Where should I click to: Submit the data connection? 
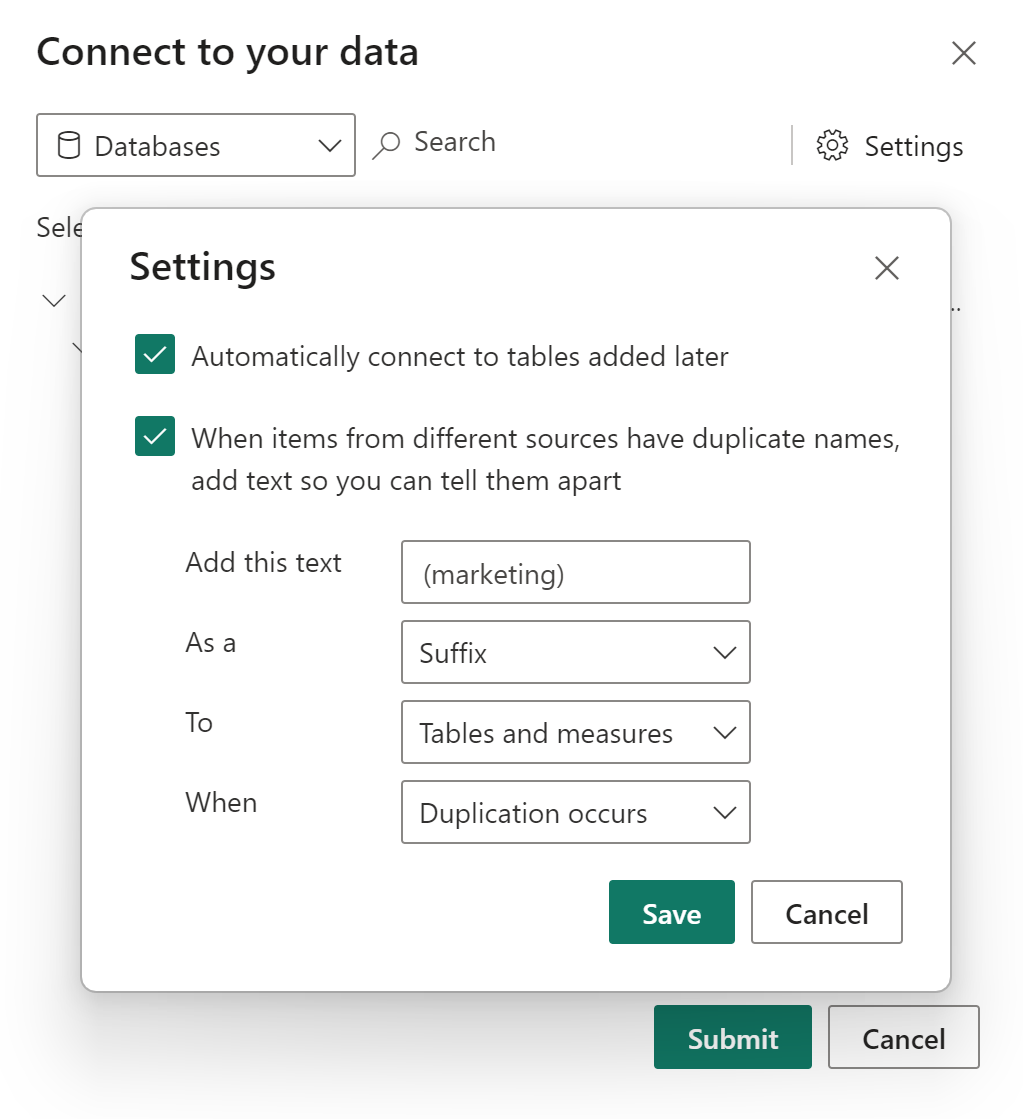pyautogui.click(x=732, y=1037)
